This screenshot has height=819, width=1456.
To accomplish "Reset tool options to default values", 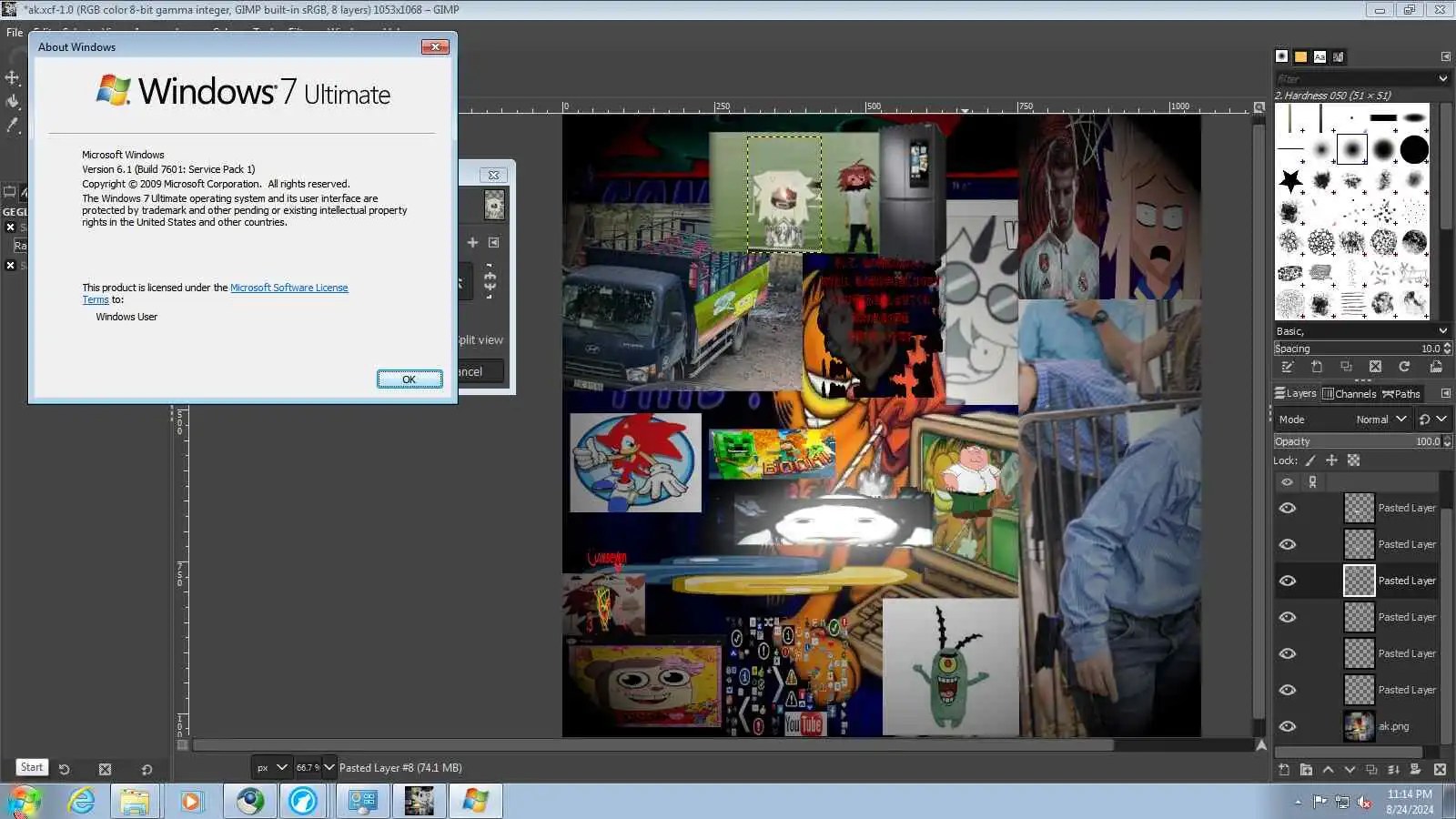I will tap(147, 769).
